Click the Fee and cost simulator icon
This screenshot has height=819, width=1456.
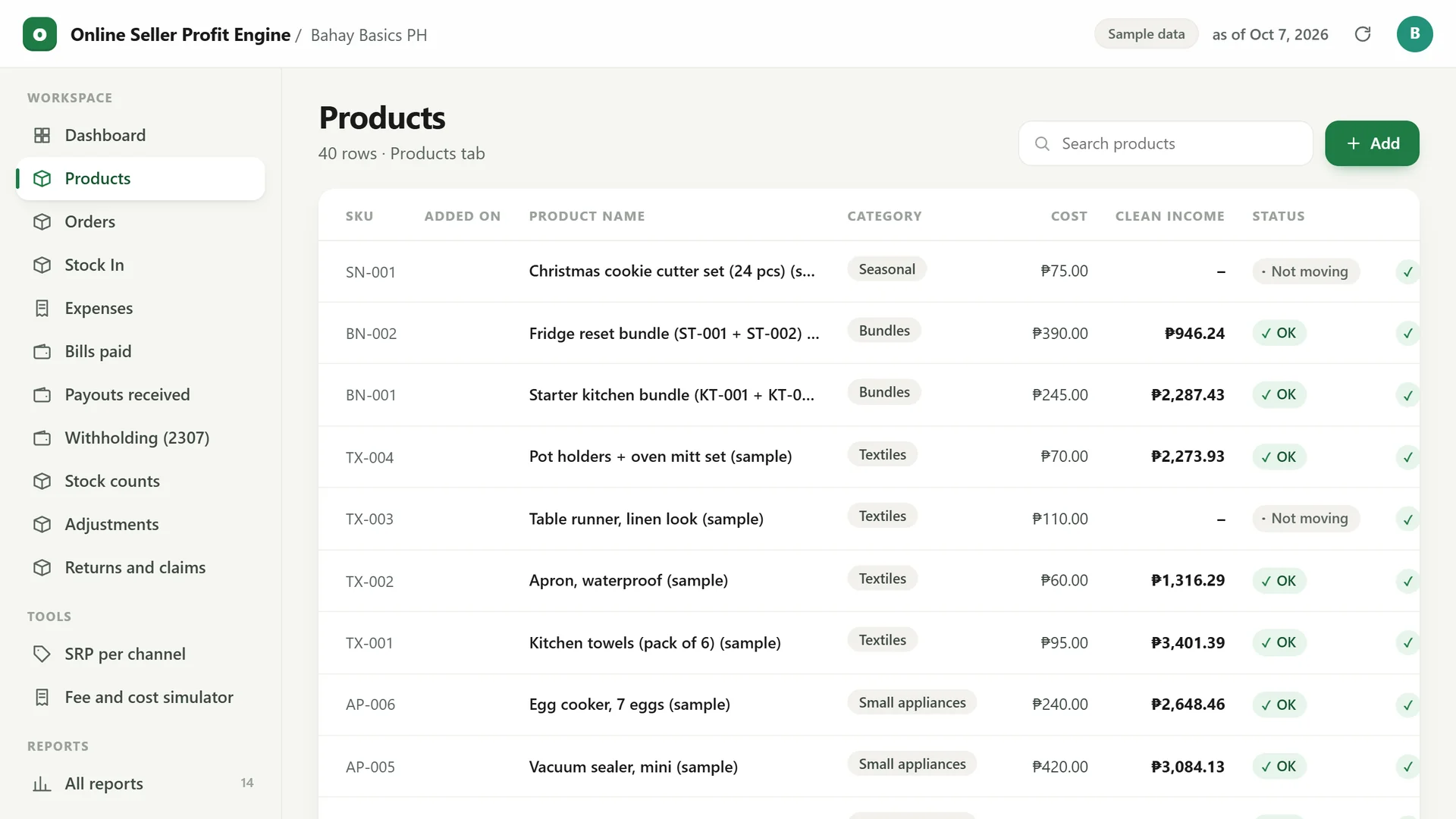42,697
